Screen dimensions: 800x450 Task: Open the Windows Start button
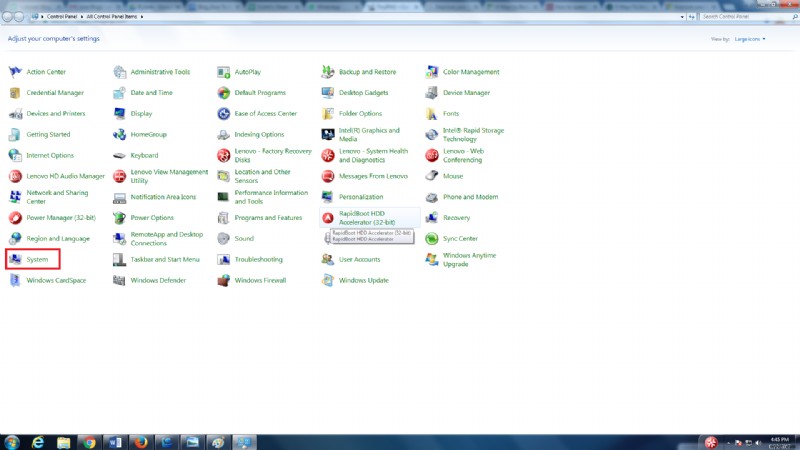tap(12, 442)
